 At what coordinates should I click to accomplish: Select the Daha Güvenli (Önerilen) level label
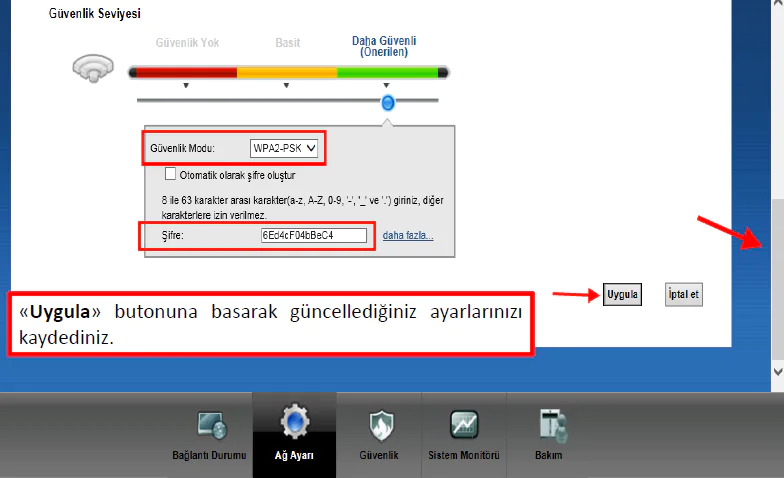point(384,46)
